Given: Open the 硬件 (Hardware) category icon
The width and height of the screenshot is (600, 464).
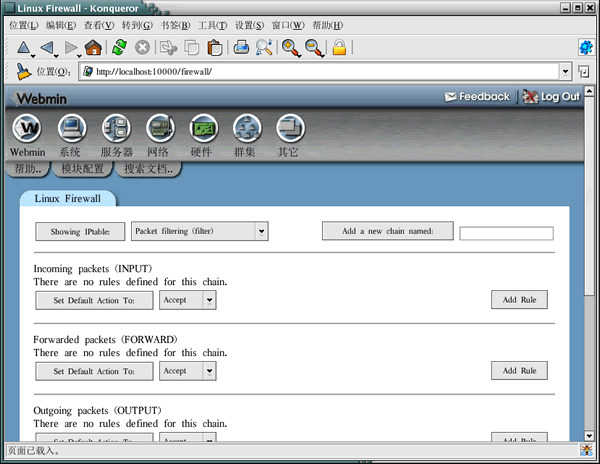Looking at the screenshot, I should click(204, 128).
